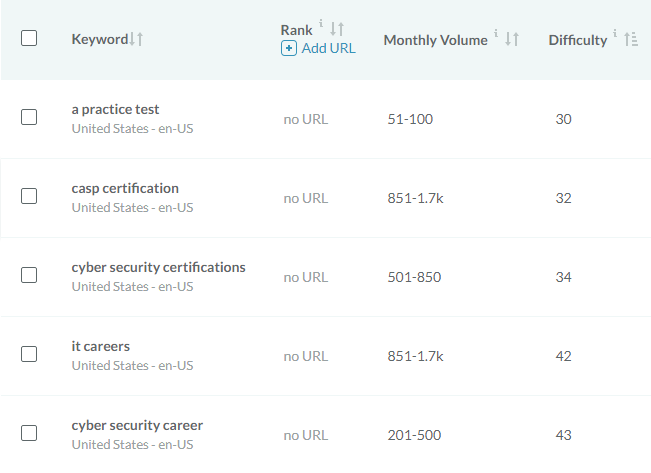Click the Add URL link
This screenshot has width=651, height=473.
click(x=328, y=48)
